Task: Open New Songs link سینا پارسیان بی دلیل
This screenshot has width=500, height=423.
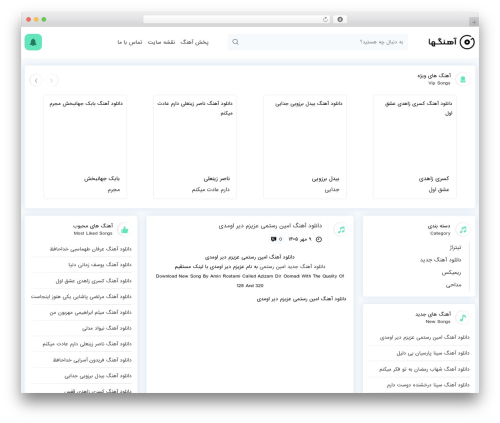Action: 433,353
